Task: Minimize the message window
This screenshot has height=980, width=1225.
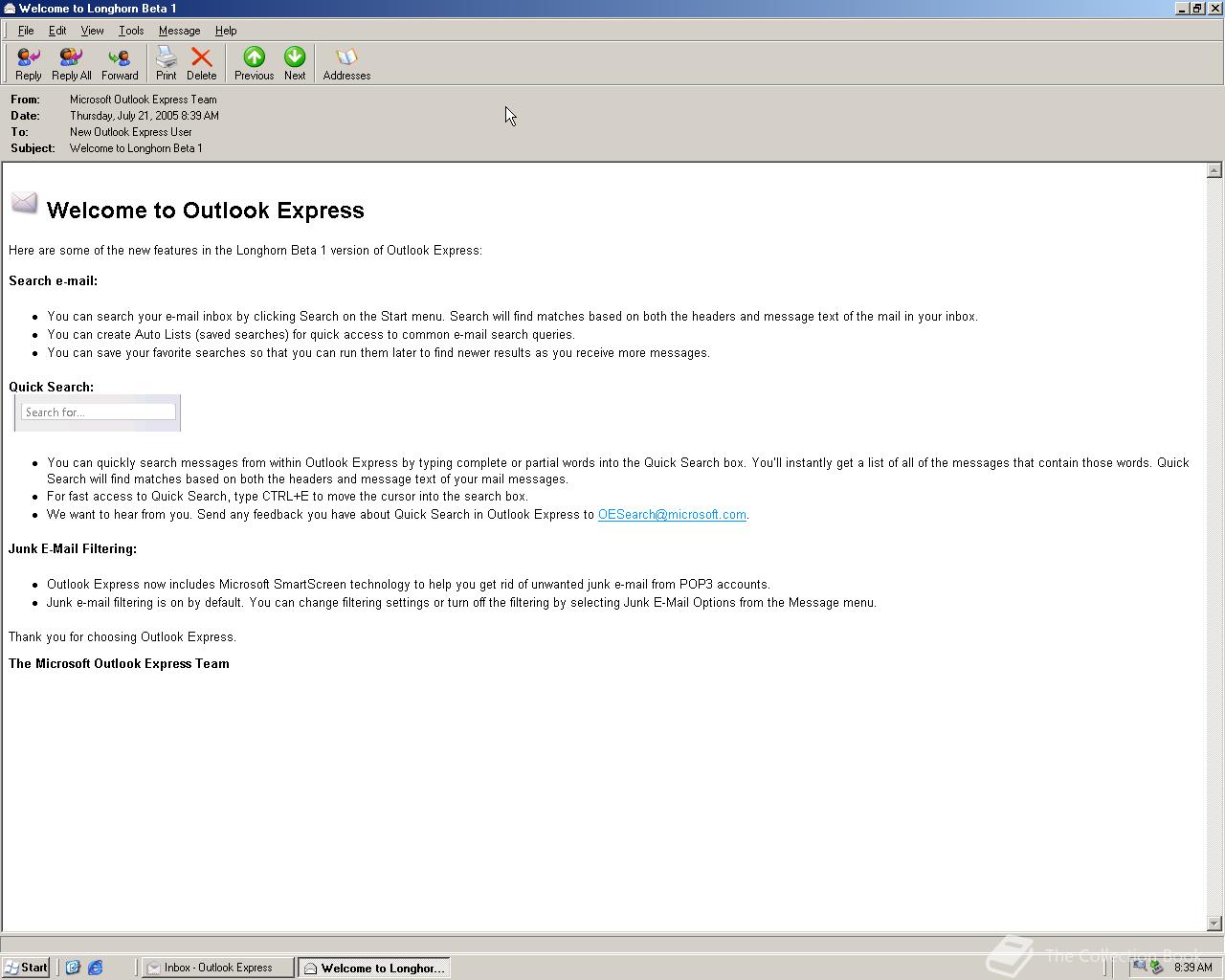Action: [x=1182, y=8]
